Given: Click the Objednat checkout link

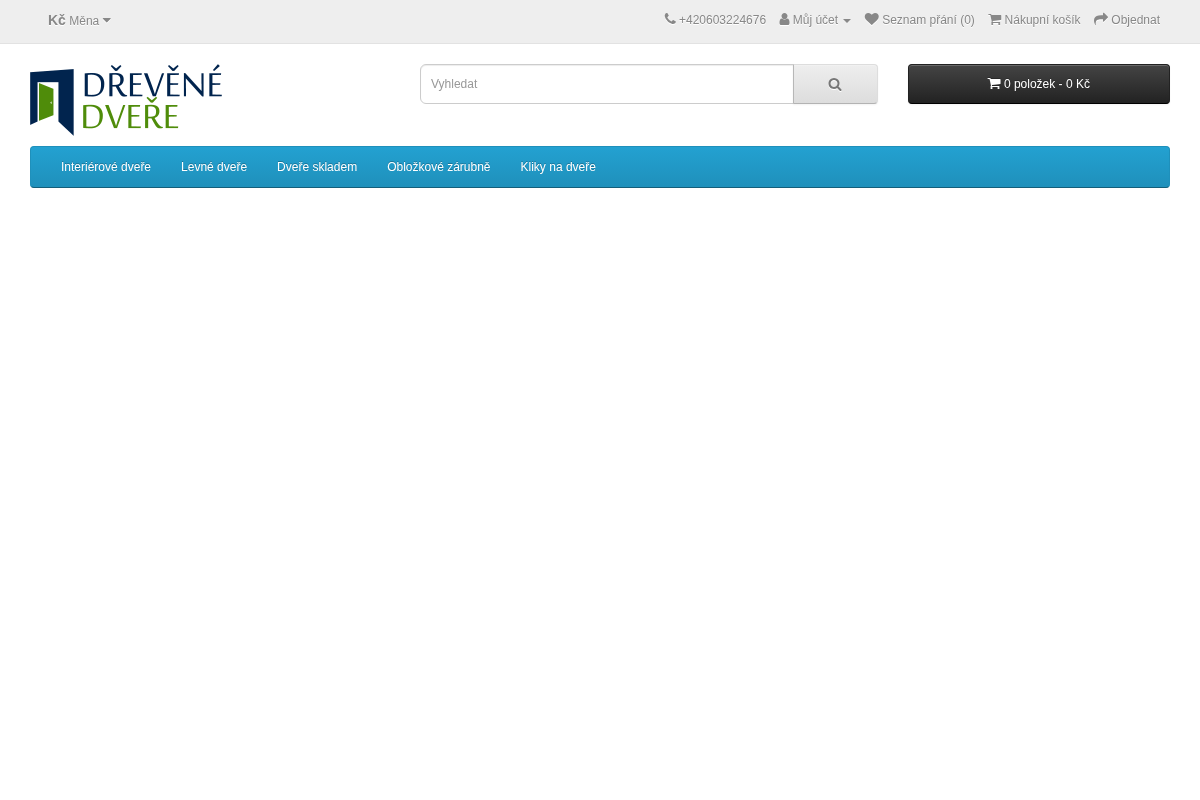Looking at the screenshot, I should pyautogui.click(x=1127, y=20).
